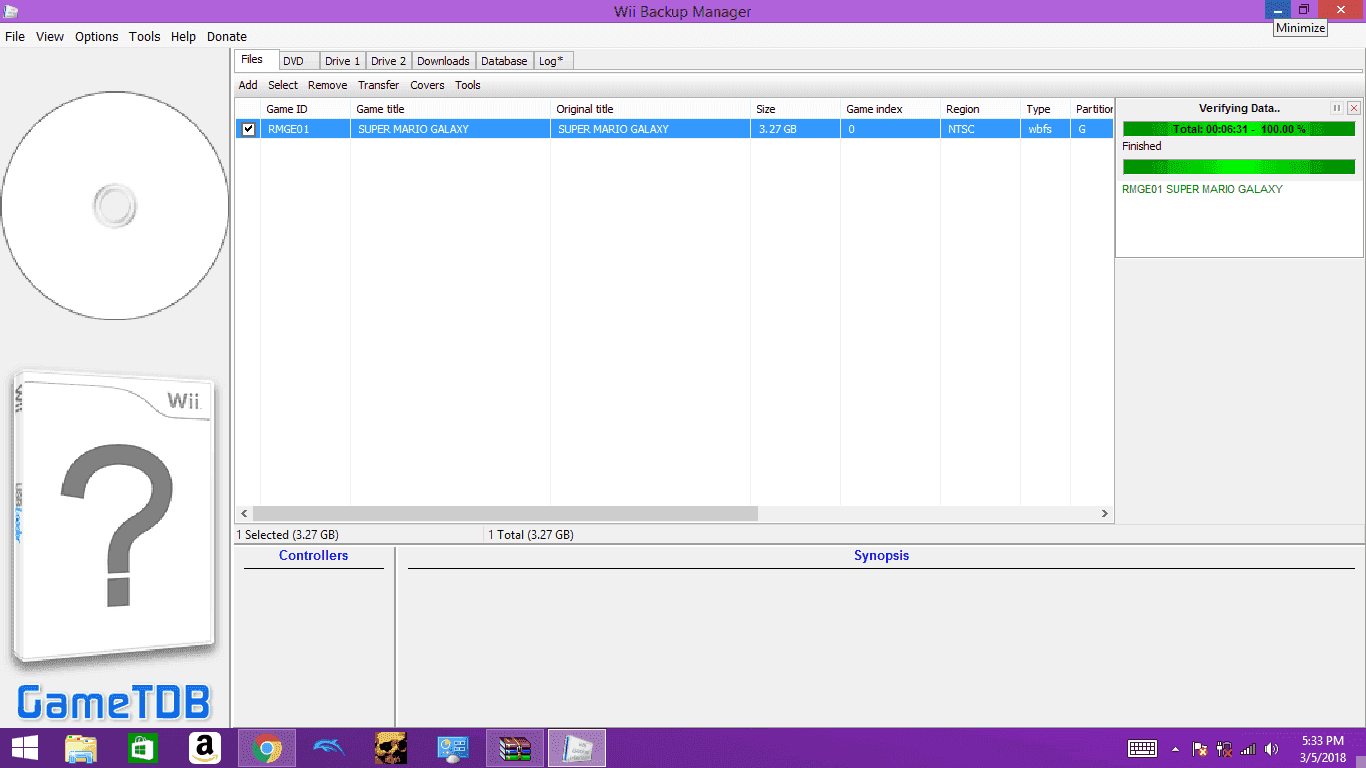Pause the Verifying Data operation
This screenshot has height=768, width=1366.
[x=1337, y=108]
